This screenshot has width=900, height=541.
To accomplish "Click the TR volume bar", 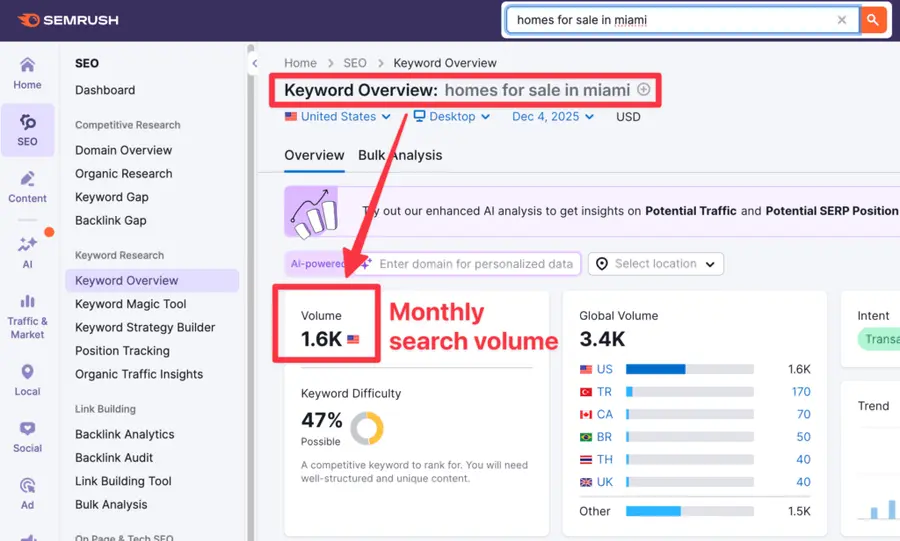I will click(x=689, y=392).
